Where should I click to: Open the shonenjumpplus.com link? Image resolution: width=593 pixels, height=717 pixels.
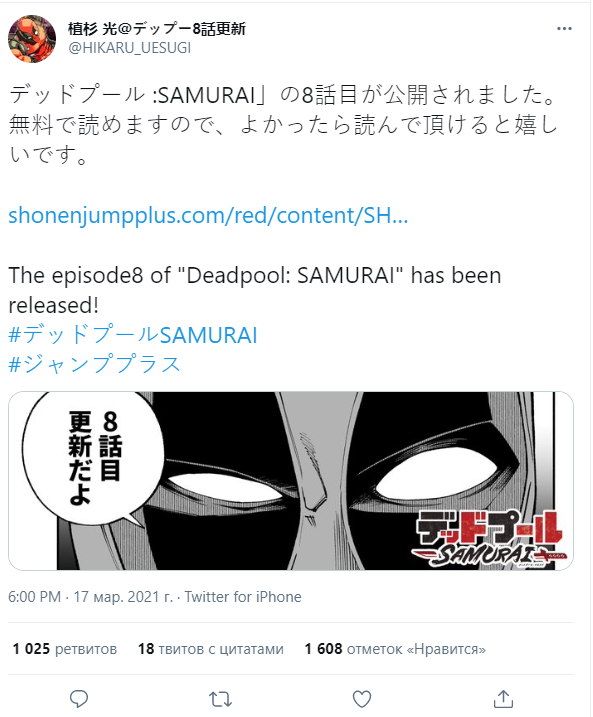[x=208, y=215]
